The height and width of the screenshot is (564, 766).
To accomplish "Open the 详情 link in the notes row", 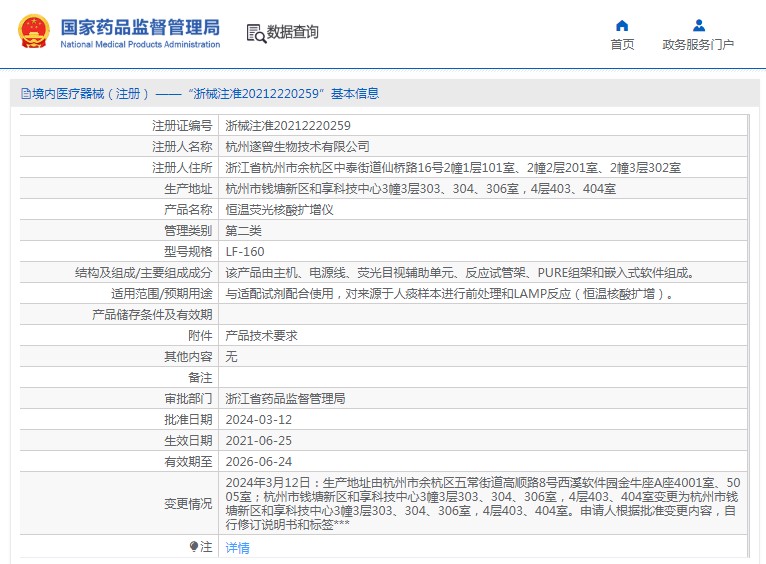I will point(237,547).
